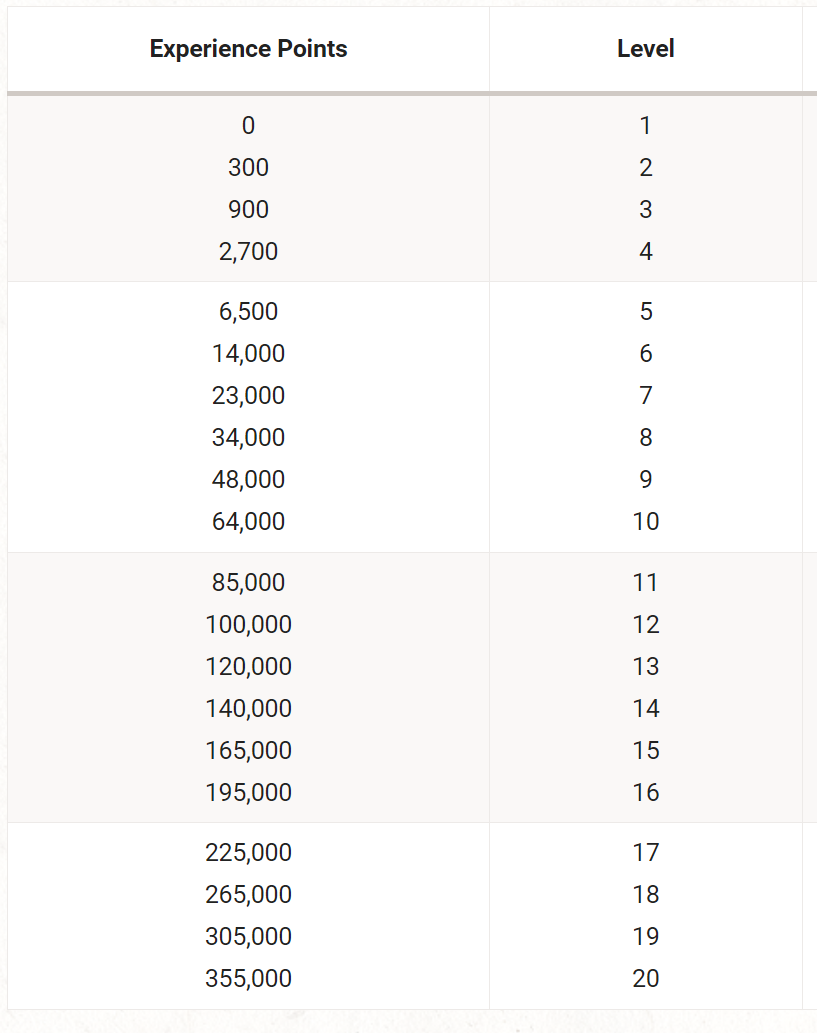Click the 165,000 experience points entry
The image size is (817, 1033).
pos(248,750)
